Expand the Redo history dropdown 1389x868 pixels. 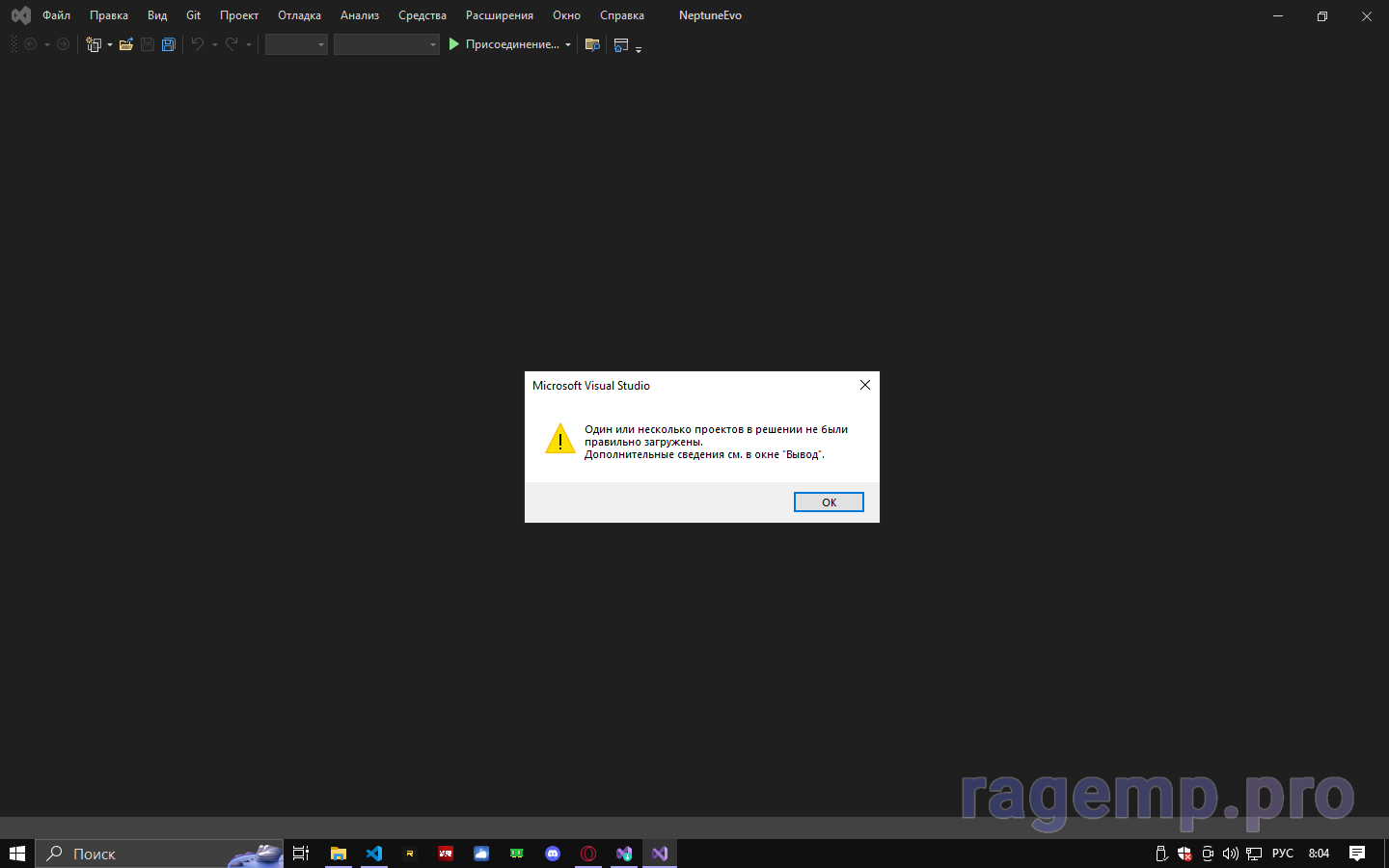click(248, 44)
